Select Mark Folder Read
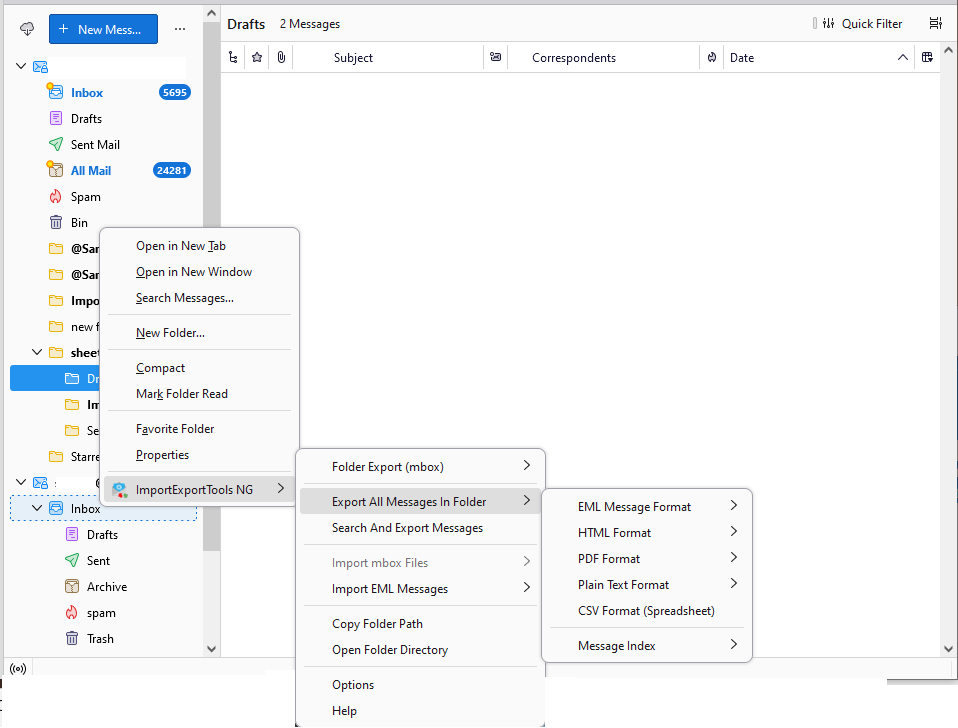The height and width of the screenshot is (728, 958). tap(200, 394)
